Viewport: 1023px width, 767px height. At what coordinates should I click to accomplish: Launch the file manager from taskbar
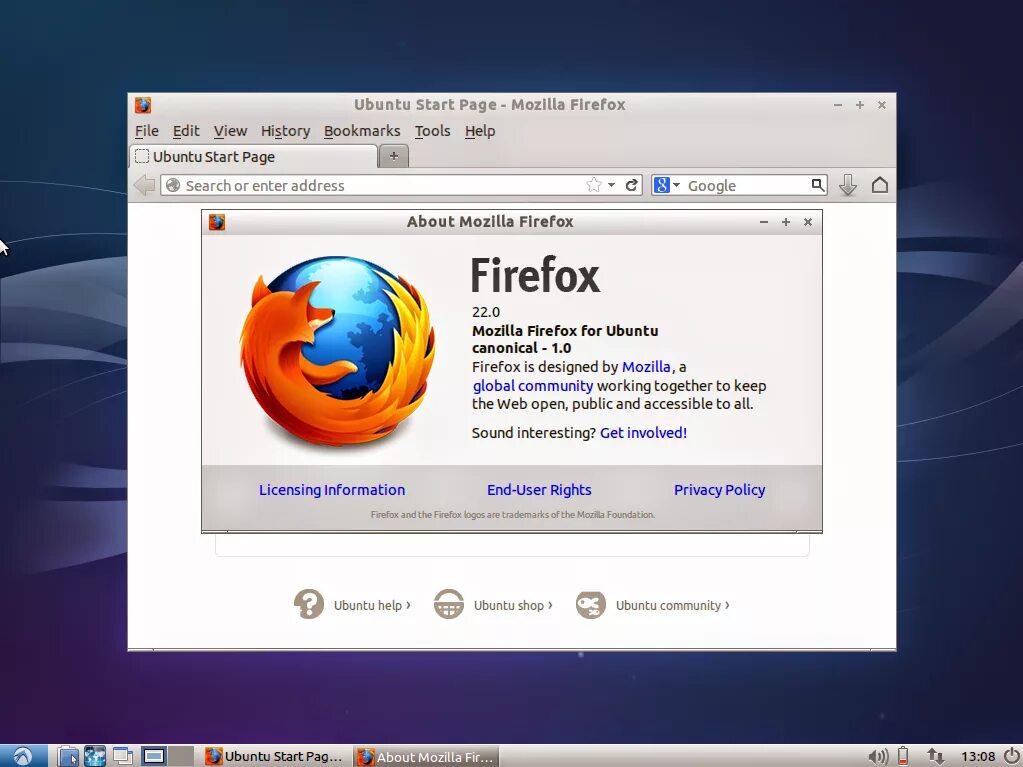click(x=68, y=756)
